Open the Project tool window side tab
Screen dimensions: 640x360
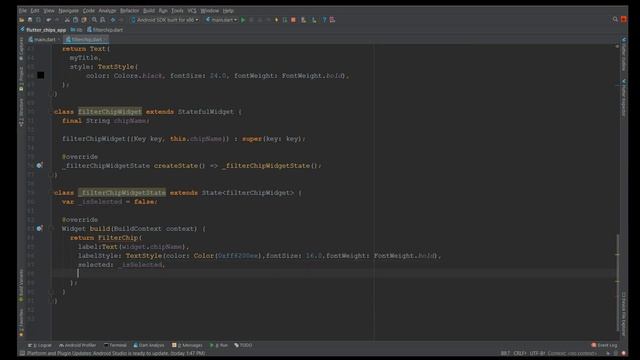point(21,79)
